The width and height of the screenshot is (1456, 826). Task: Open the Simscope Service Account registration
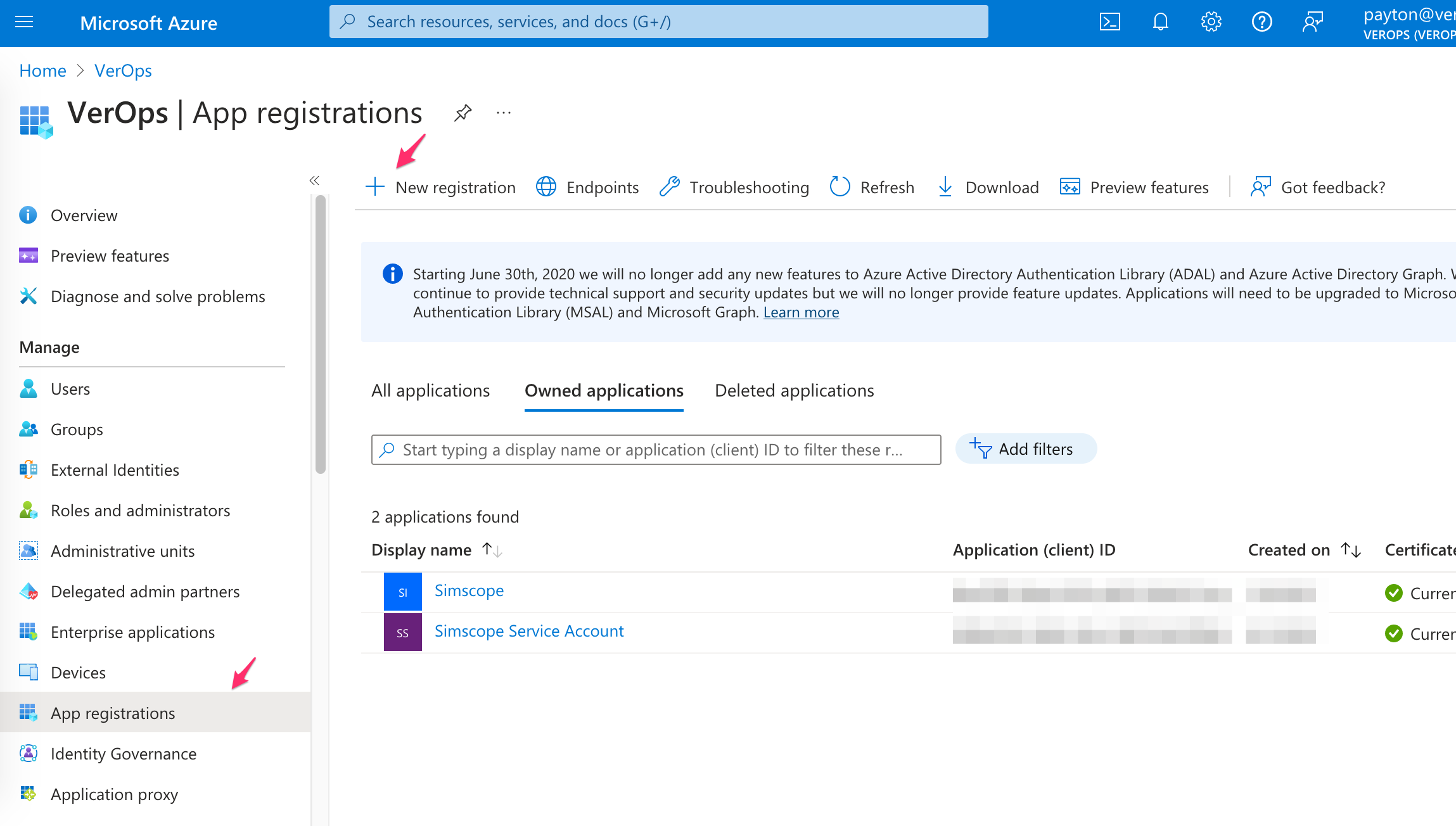[x=529, y=630]
